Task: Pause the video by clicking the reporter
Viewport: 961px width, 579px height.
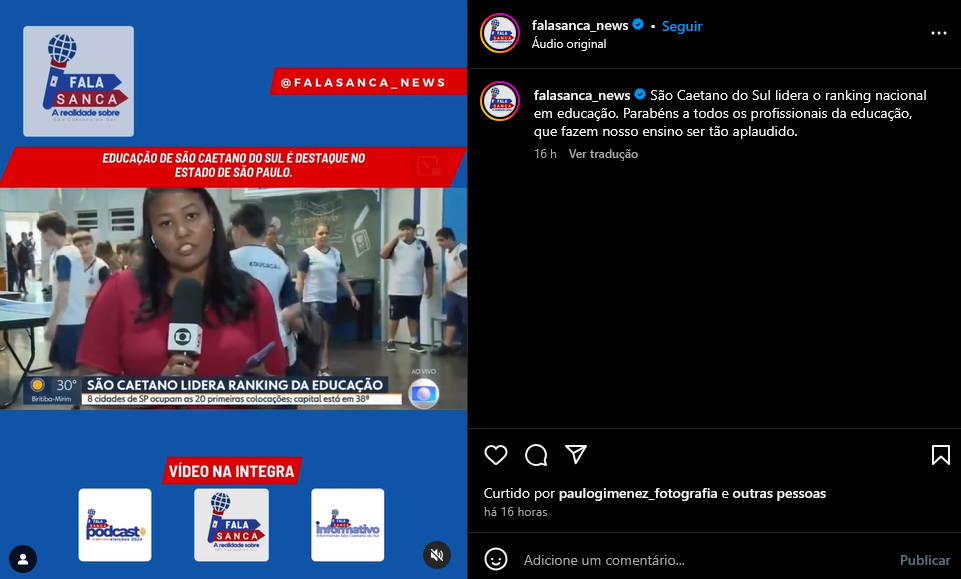Action: [183, 288]
